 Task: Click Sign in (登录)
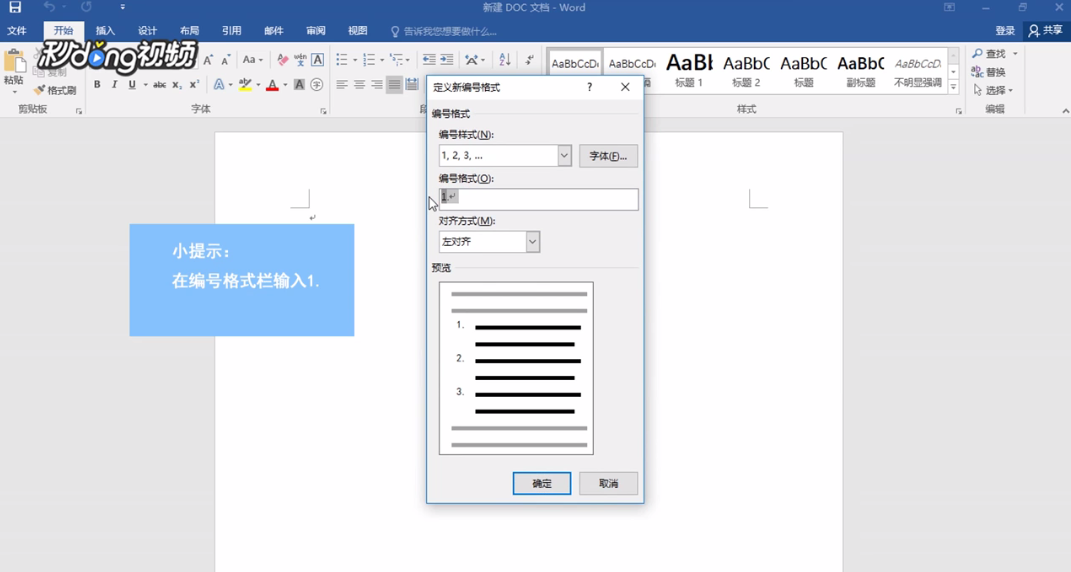pos(1005,31)
